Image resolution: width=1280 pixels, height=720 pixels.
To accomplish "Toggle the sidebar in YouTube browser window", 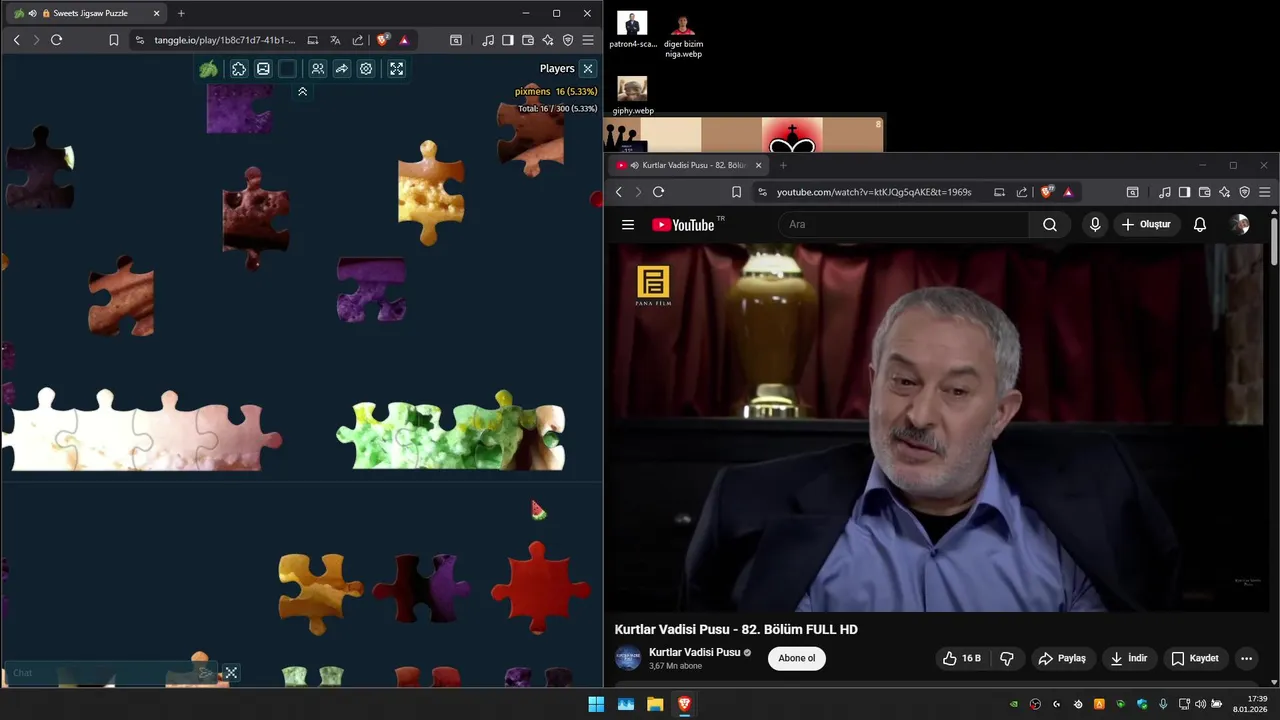I will (1184, 192).
